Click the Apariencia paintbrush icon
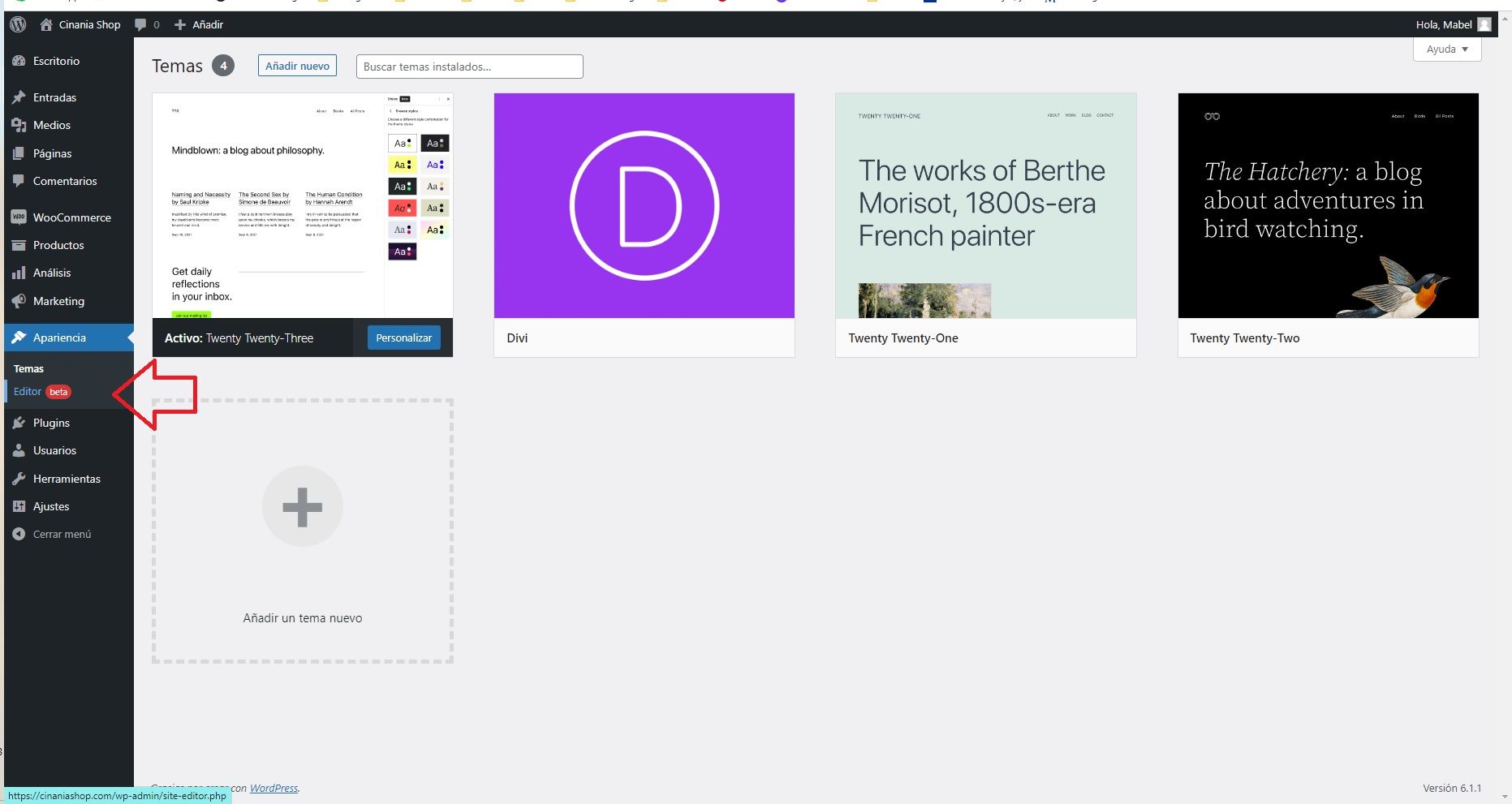The image size is (1512, 804). 19,338
